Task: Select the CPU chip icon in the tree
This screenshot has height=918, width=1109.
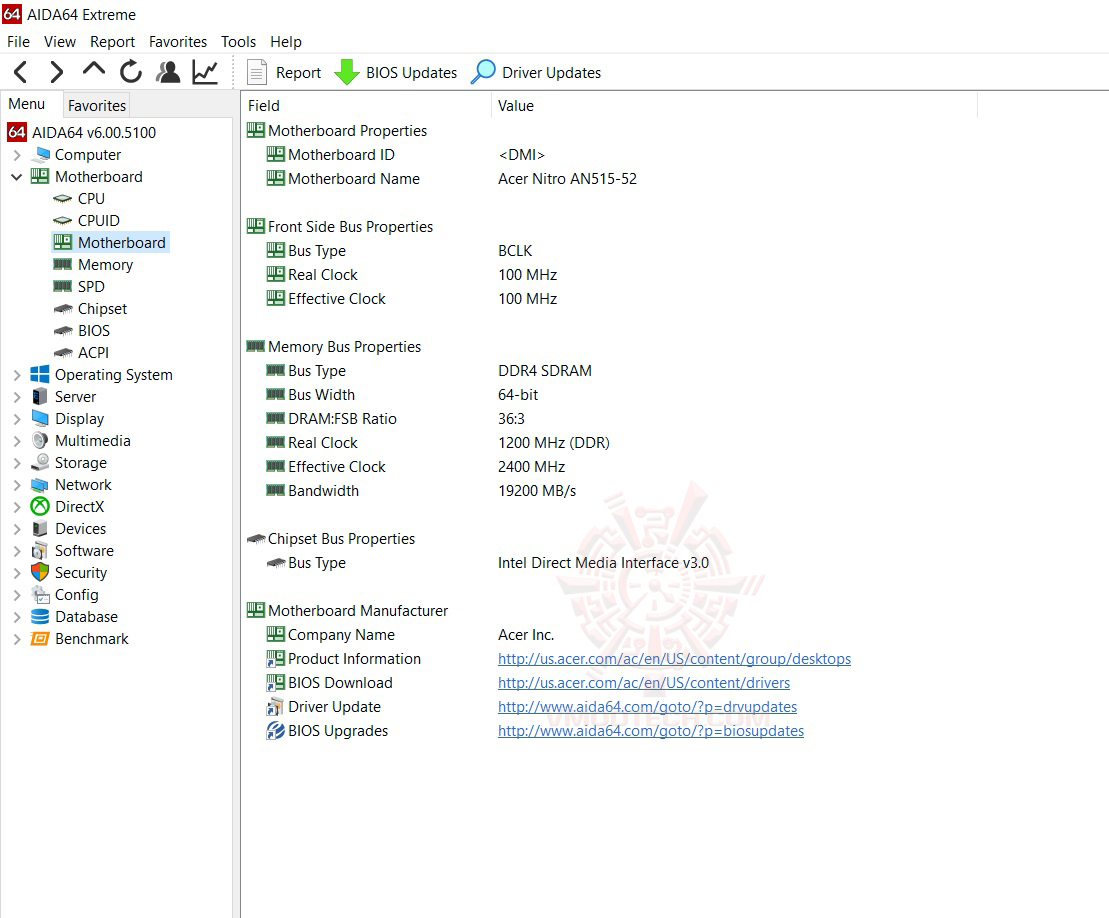Action: pyautogui.click(x=63, y=199)
